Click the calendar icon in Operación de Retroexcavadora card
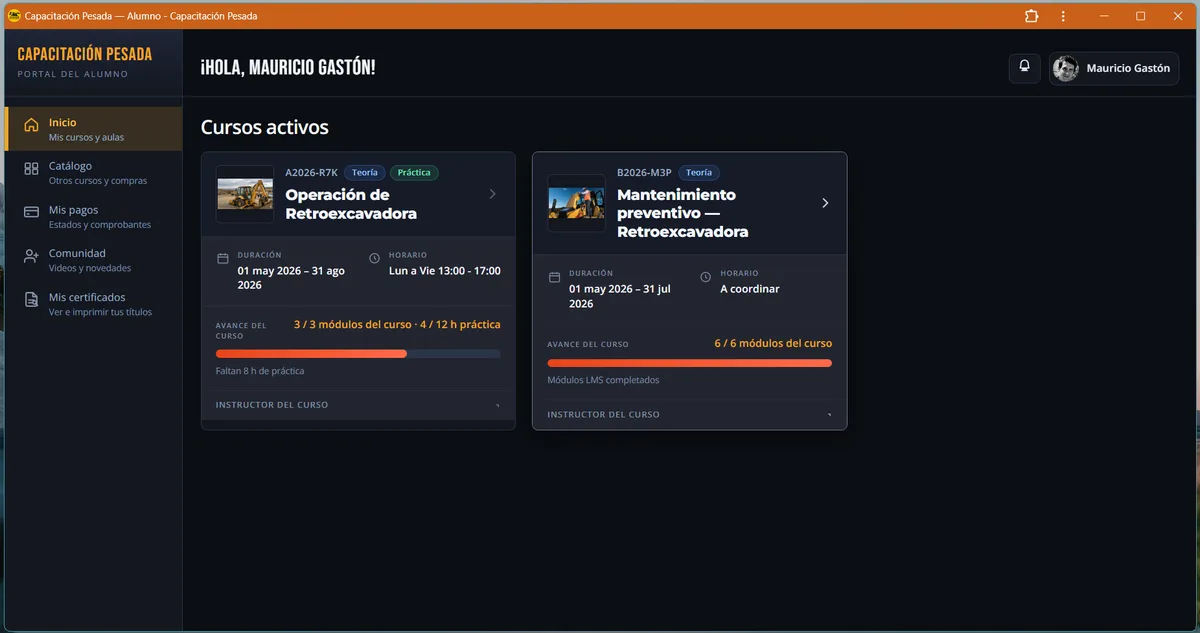This screenshot has height=633, width=1200. click(x=223, y=259)
